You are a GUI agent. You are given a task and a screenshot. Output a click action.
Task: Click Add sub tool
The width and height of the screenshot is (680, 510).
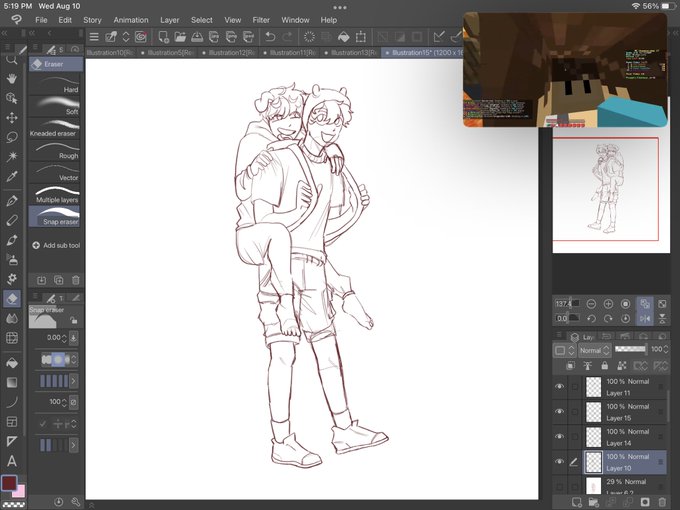coord(56,245)
